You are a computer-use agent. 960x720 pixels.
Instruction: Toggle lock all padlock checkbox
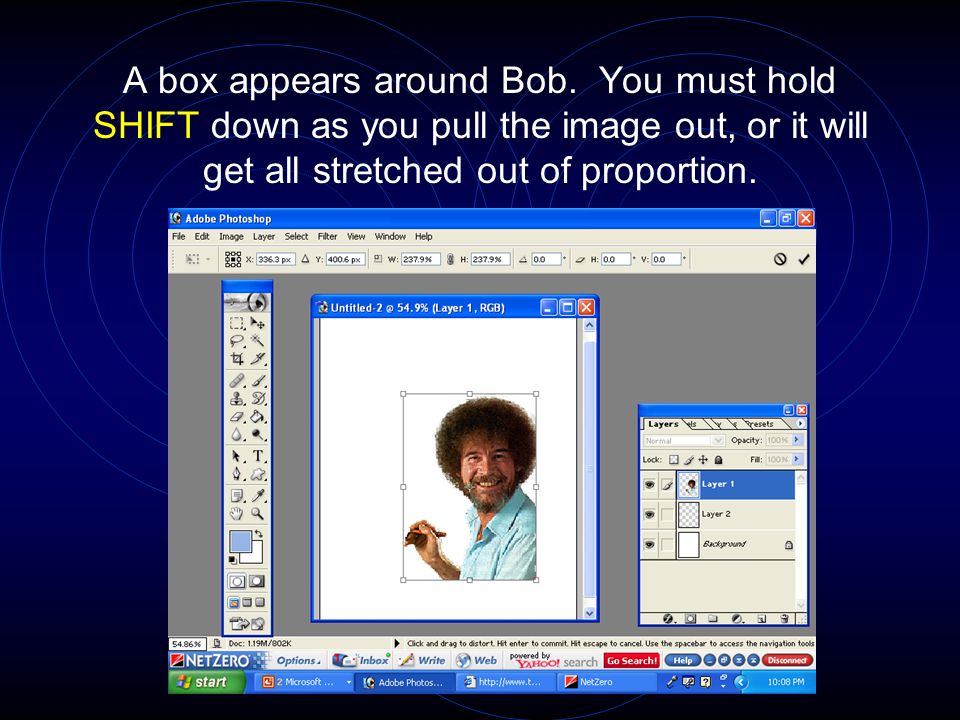[719, 459]
